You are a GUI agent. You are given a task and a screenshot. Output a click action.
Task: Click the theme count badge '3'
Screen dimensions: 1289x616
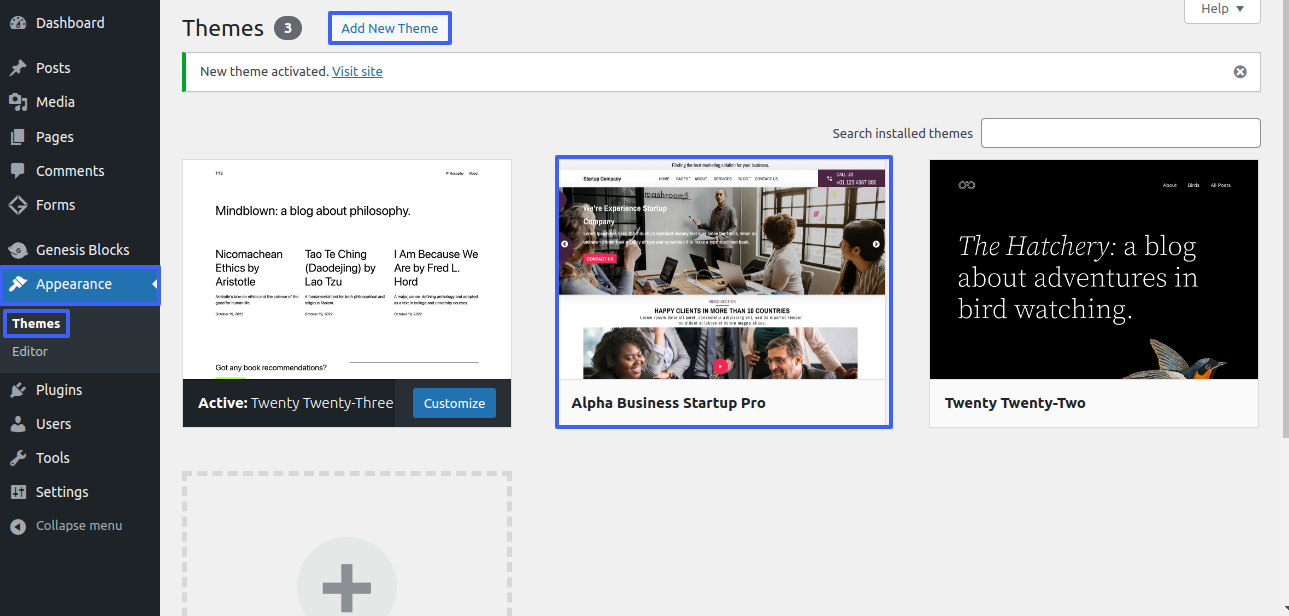click(x=288, y=28)
